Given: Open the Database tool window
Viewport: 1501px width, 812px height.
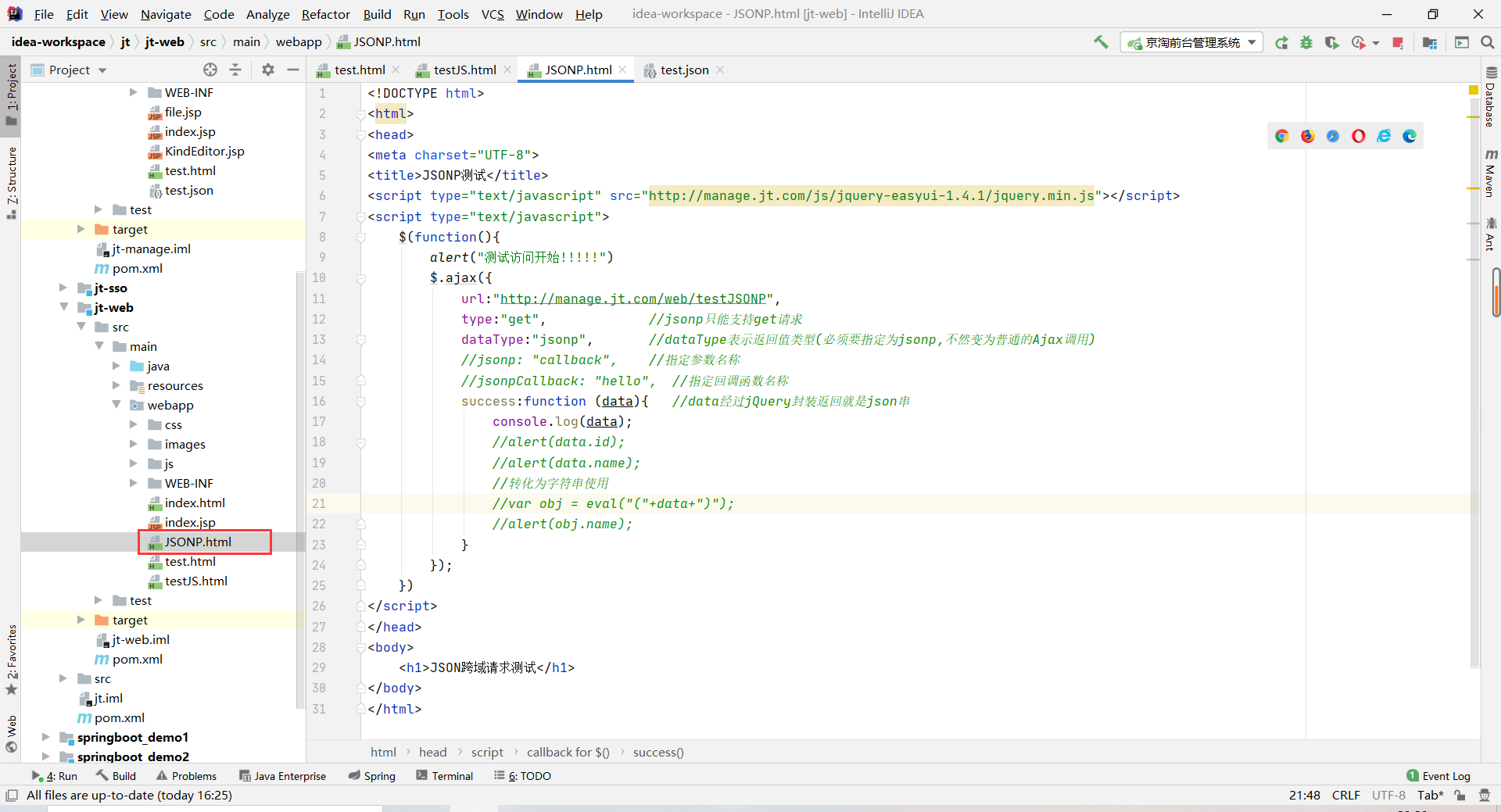Looking at the screenshot, I should [x=1490, y=97].
